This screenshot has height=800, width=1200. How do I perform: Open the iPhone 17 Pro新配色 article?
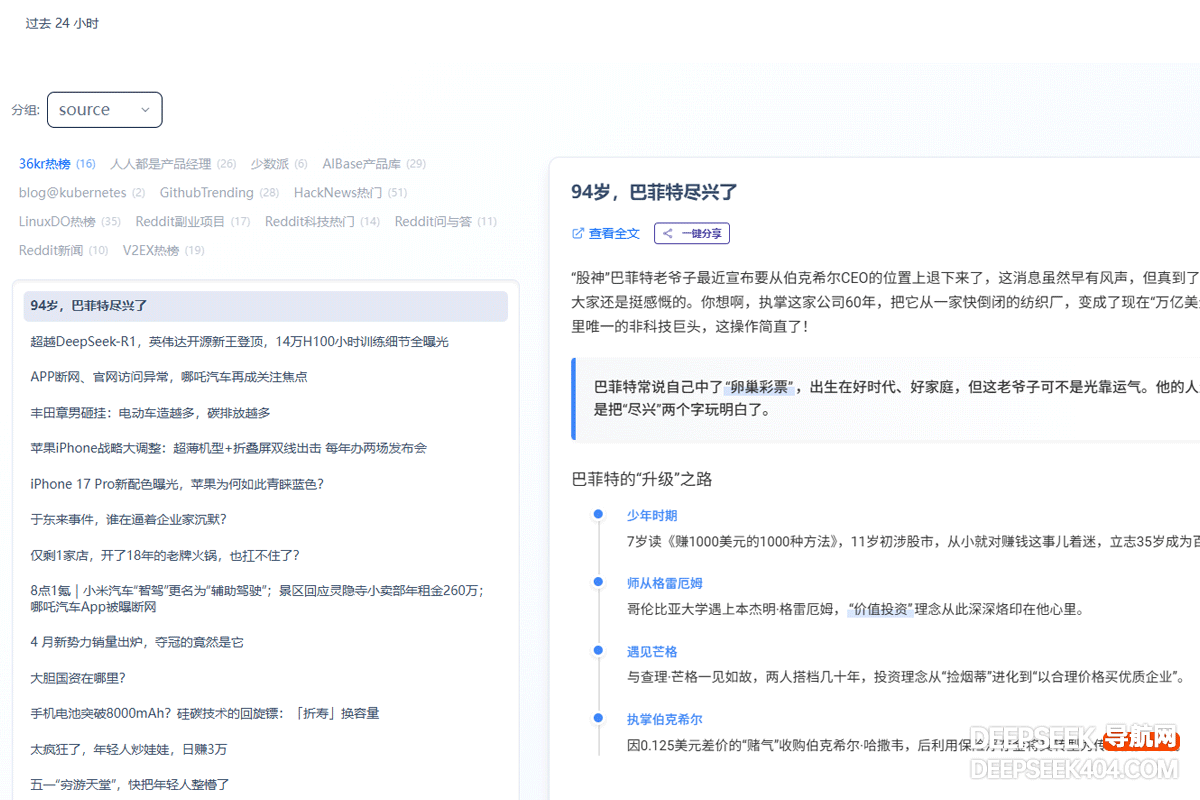pos(177,484)
